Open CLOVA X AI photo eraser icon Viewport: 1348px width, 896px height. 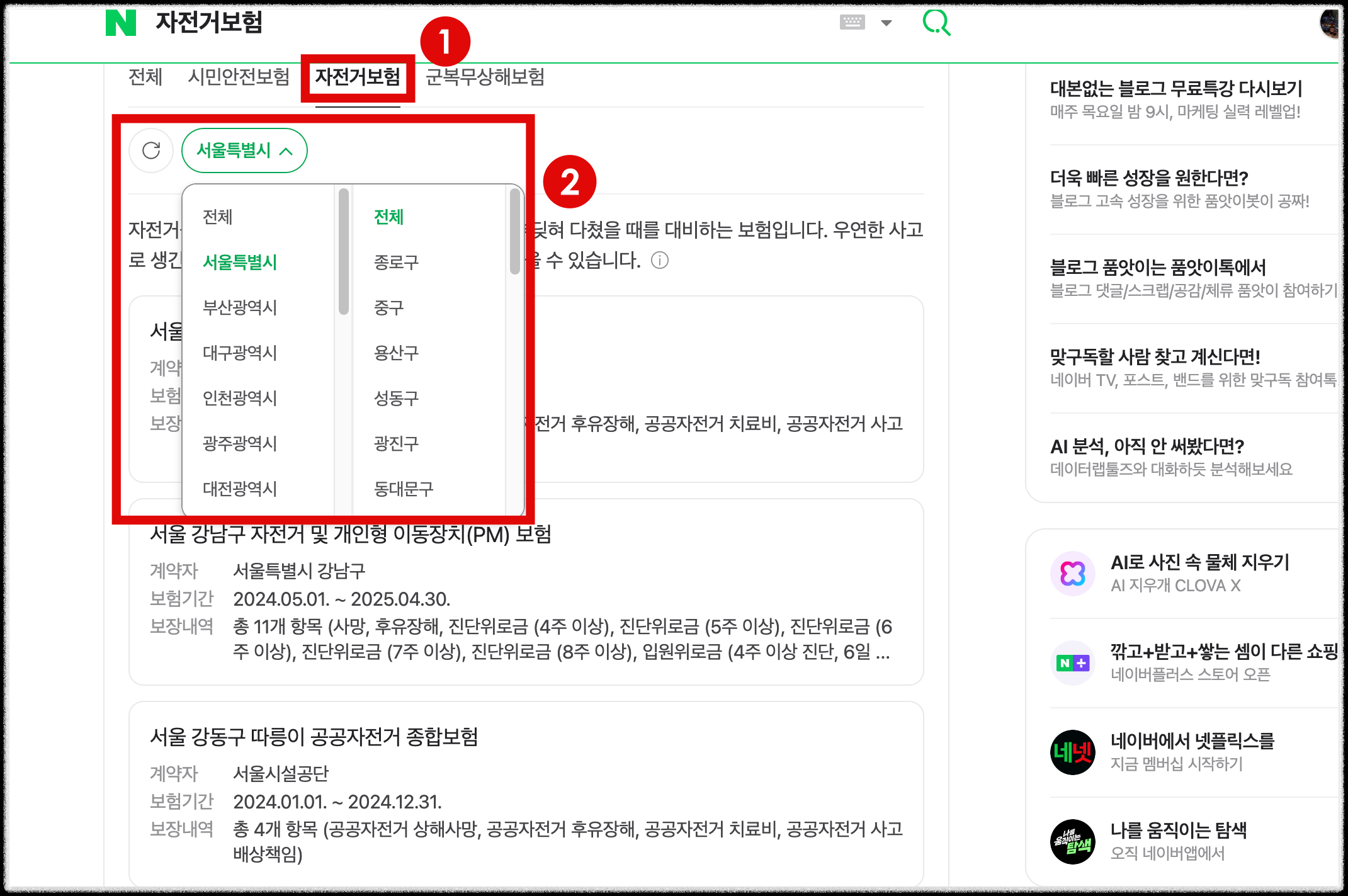1072,573
